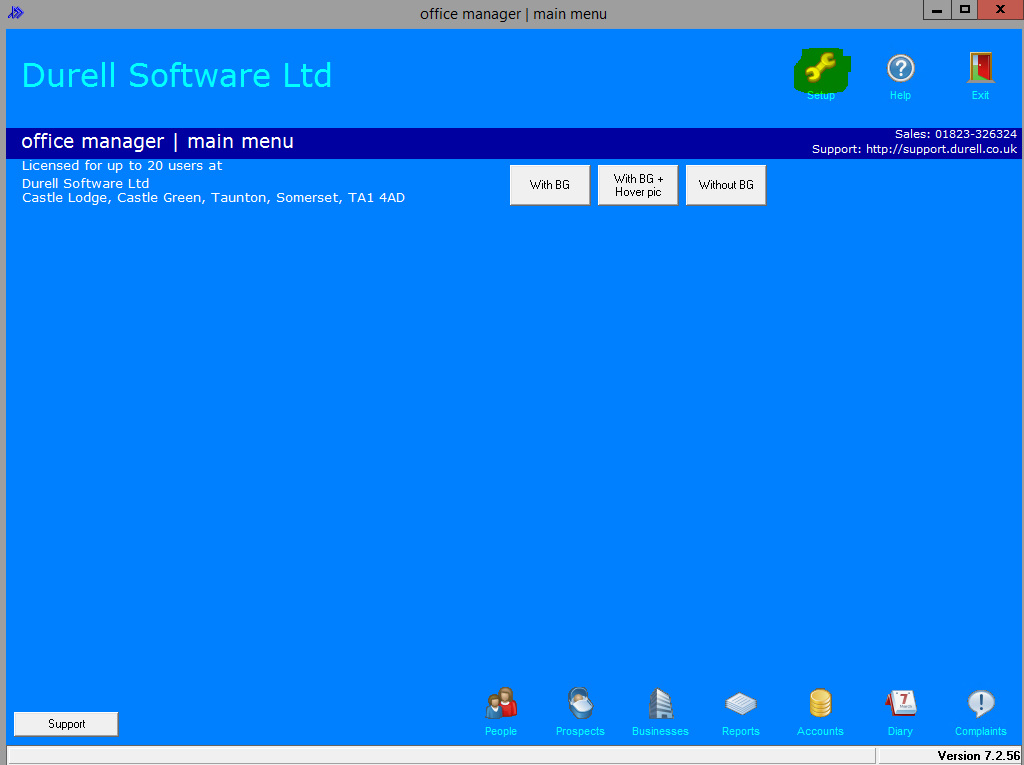Image resolution: width=1024 pixels, height=765 pixels.
Task: Click the app icon in title bar
Action: point(16,12)
